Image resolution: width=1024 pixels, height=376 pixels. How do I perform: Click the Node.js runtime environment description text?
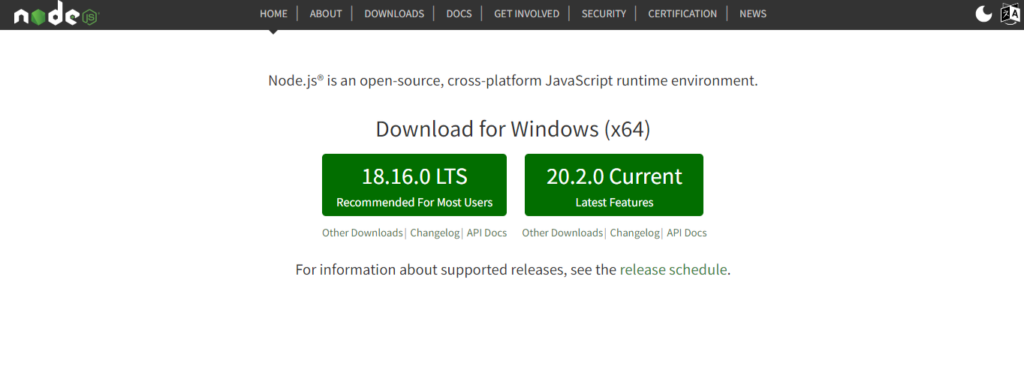[x=513, y=82]
